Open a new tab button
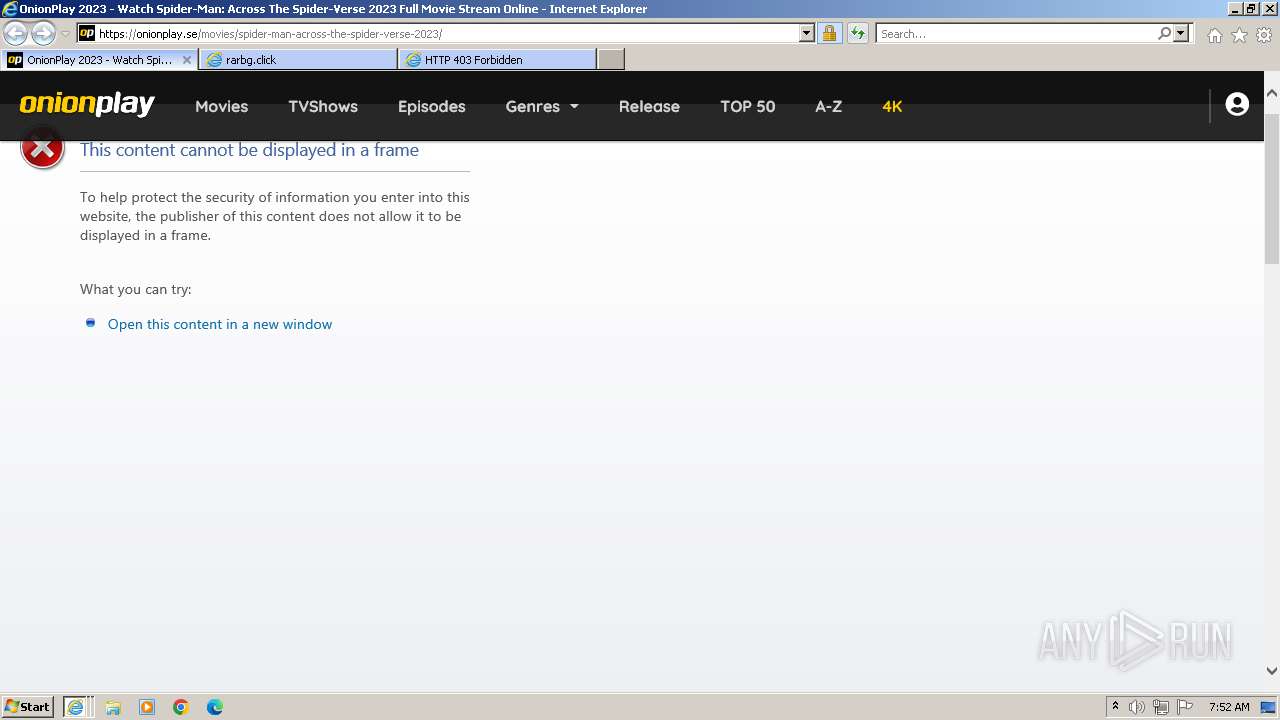The width and height of the screenshot is (1280, 720). click(x=611, y=60)
